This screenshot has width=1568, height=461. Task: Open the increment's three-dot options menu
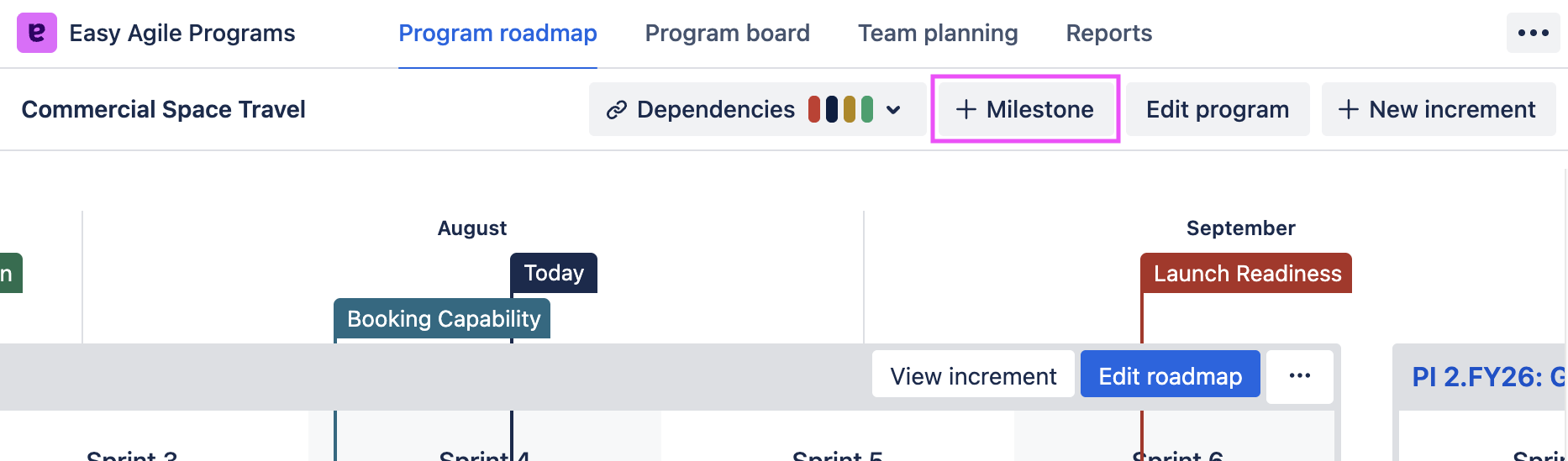1299,375
